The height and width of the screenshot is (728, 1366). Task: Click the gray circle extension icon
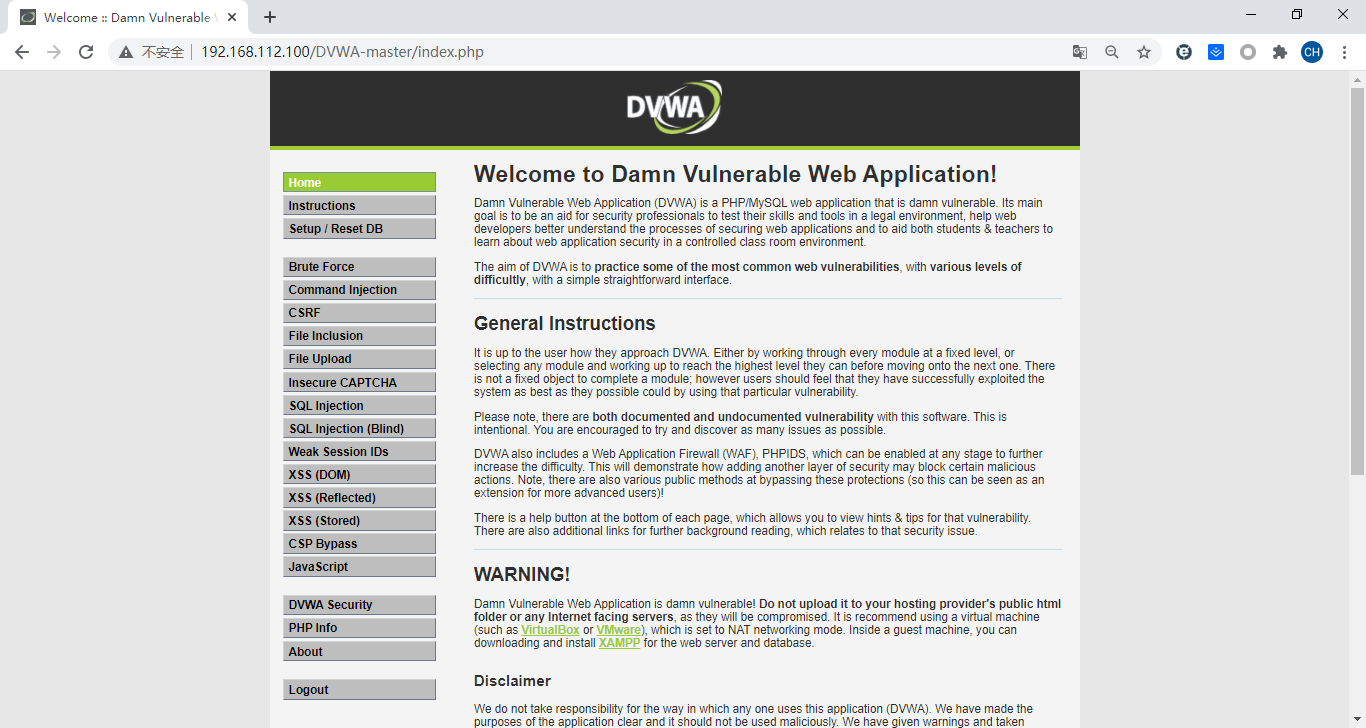click(x=1248, y=52)
